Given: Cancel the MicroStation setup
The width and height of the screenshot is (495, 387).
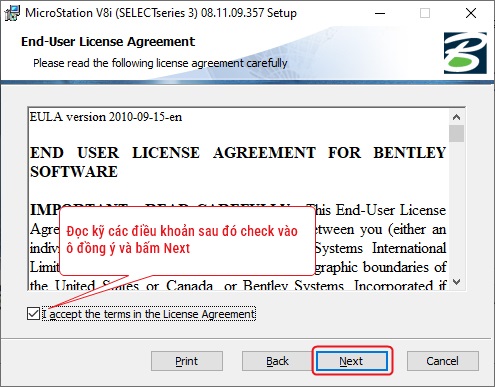Looking at the screenshot, I should (x=443, y=361).
